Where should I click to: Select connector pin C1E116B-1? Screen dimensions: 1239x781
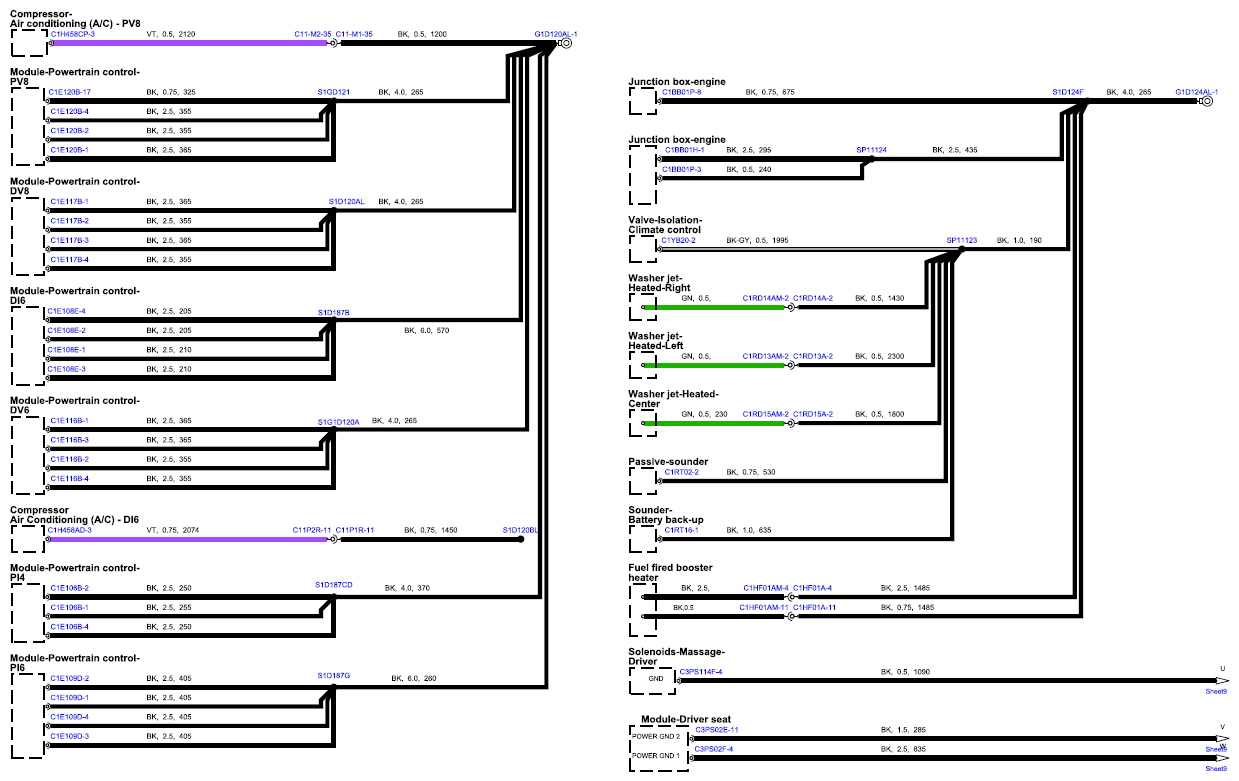click(71, 421)
